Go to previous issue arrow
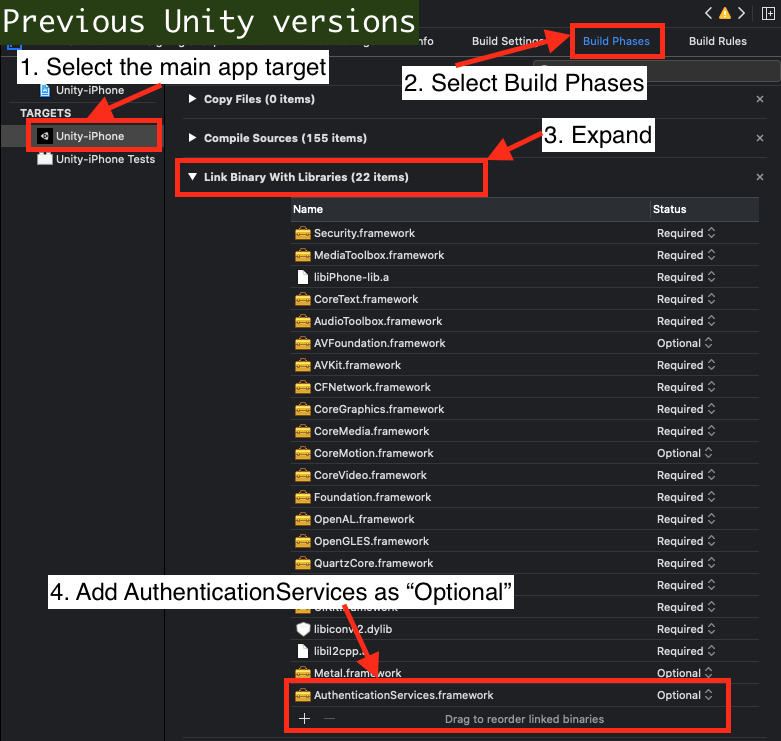This screenshot has height=741, width=781. pyautogui.click(x=708, y=13)
